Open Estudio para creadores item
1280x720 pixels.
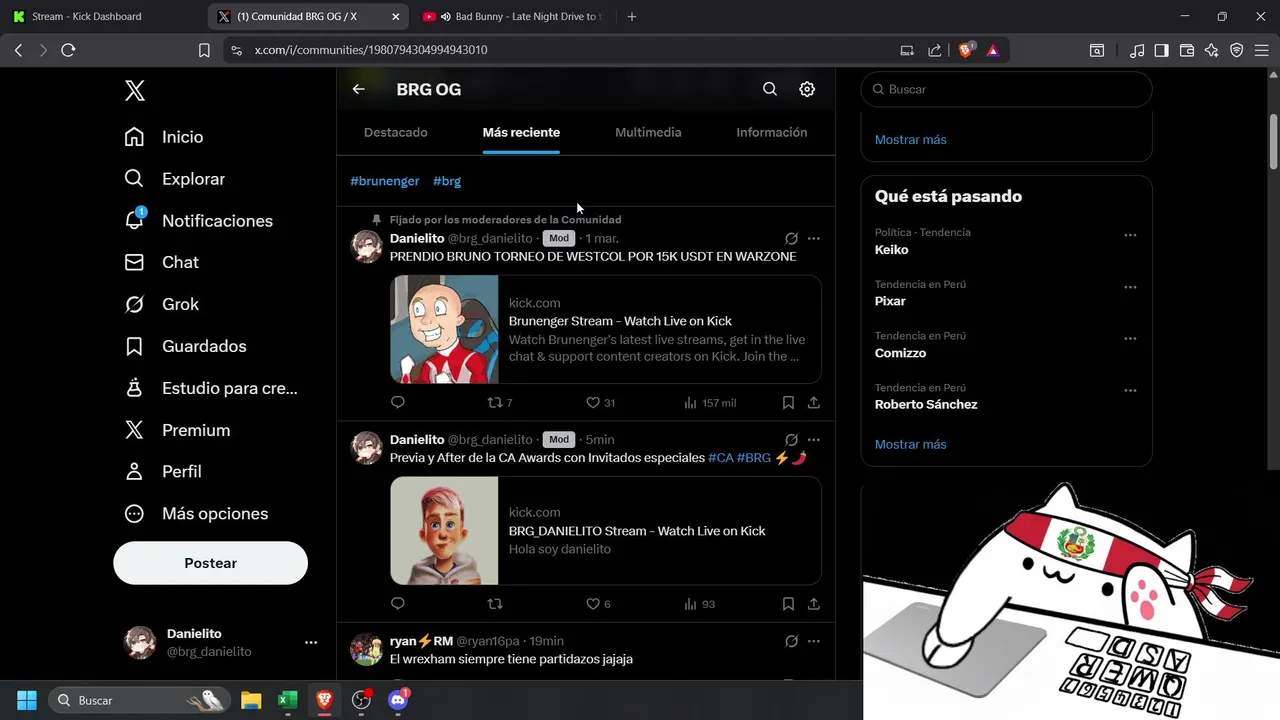click(x=211, y=388)
